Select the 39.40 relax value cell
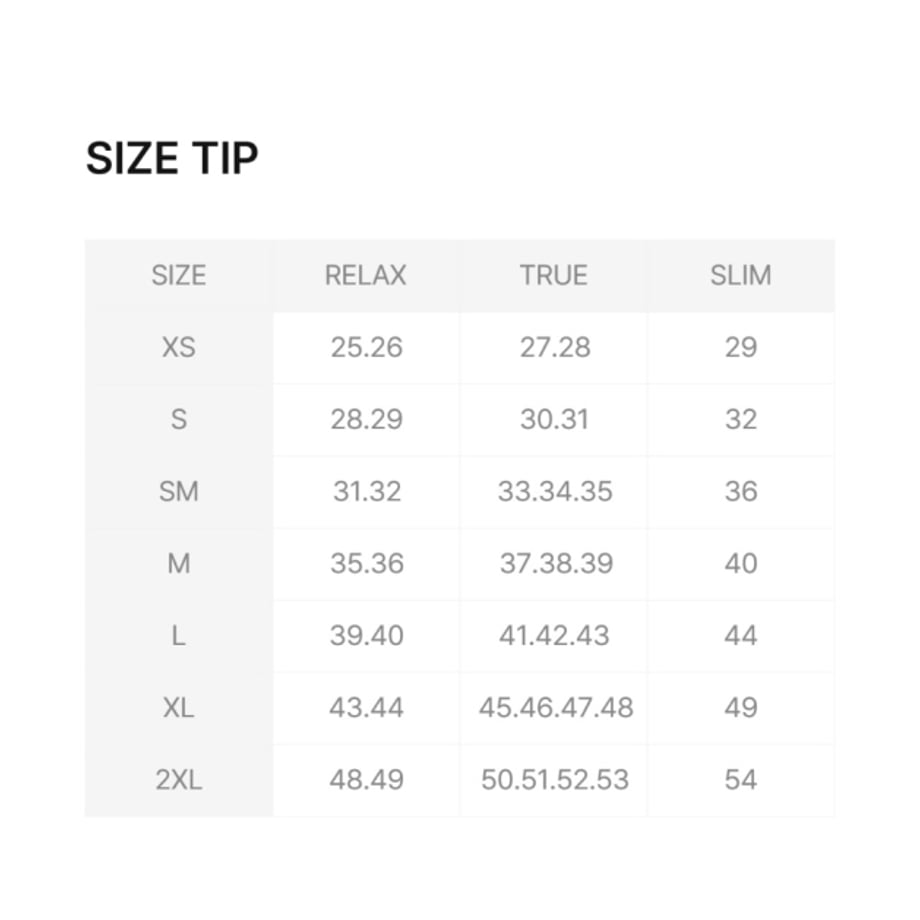The width and height of the screenshot is (920, 920). point(366,635)
